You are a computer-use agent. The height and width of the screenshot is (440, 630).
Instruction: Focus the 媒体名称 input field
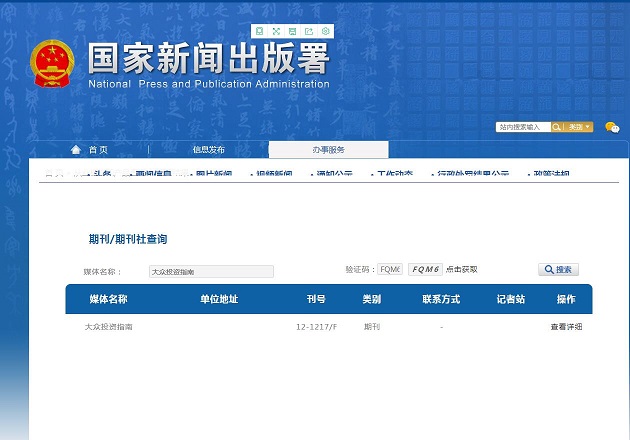210,271
